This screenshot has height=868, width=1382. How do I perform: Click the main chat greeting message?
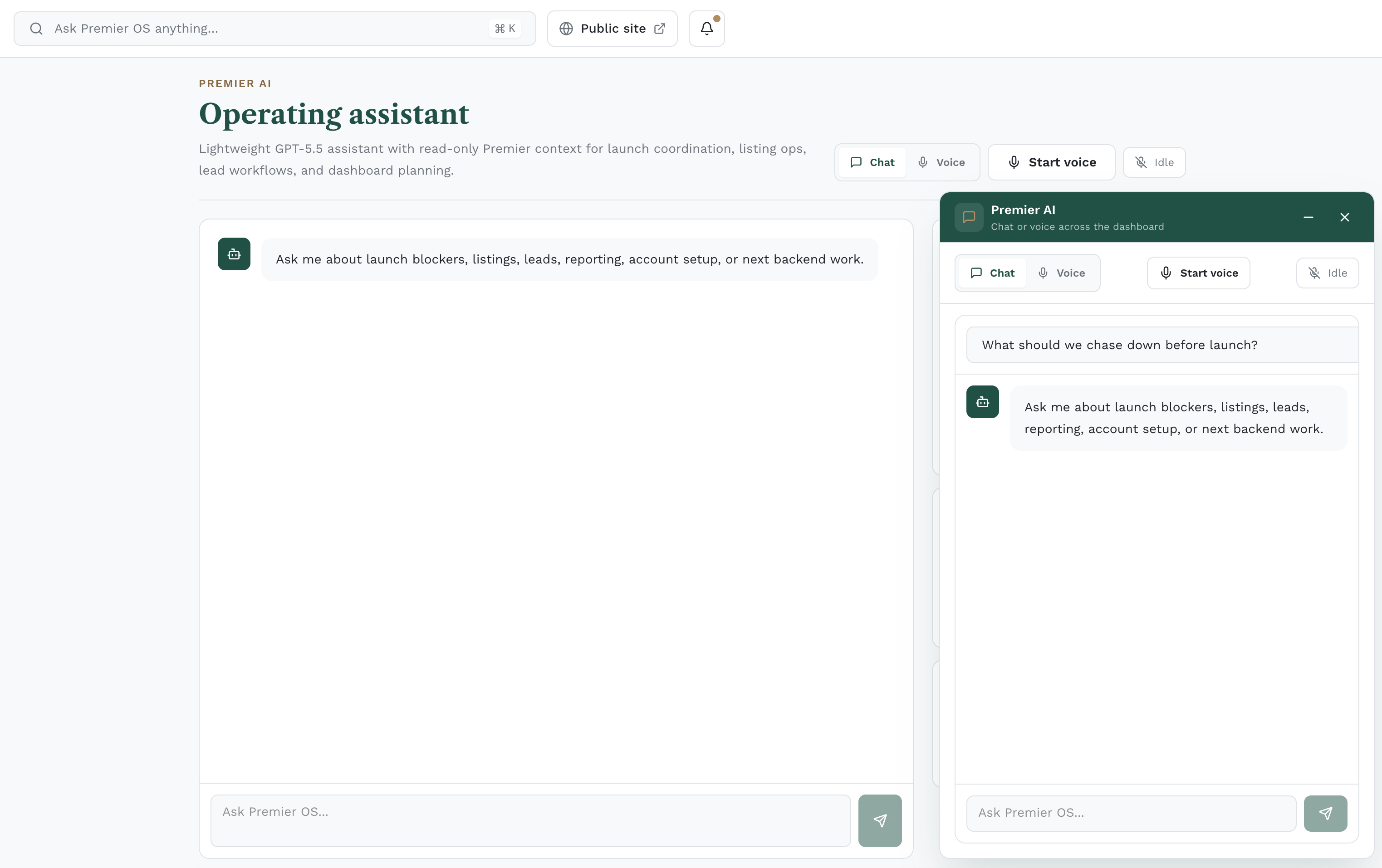pyautogui.click(x=569, y=259)
